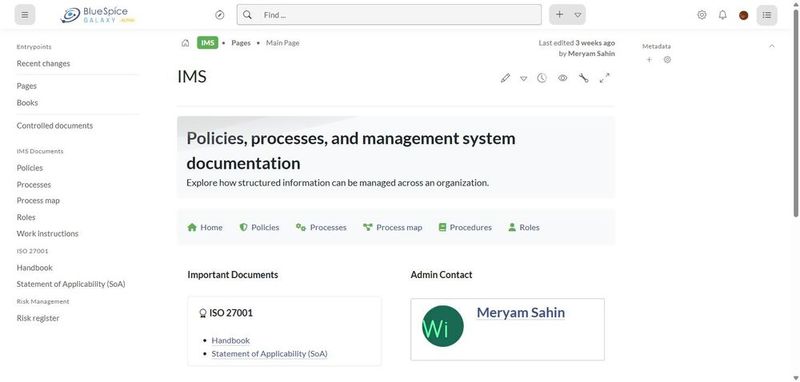The height and width of the screenshot is (382, 800).
Task: Open sidebar Statement of Applicability (SoA)
Action: point(71,284)
